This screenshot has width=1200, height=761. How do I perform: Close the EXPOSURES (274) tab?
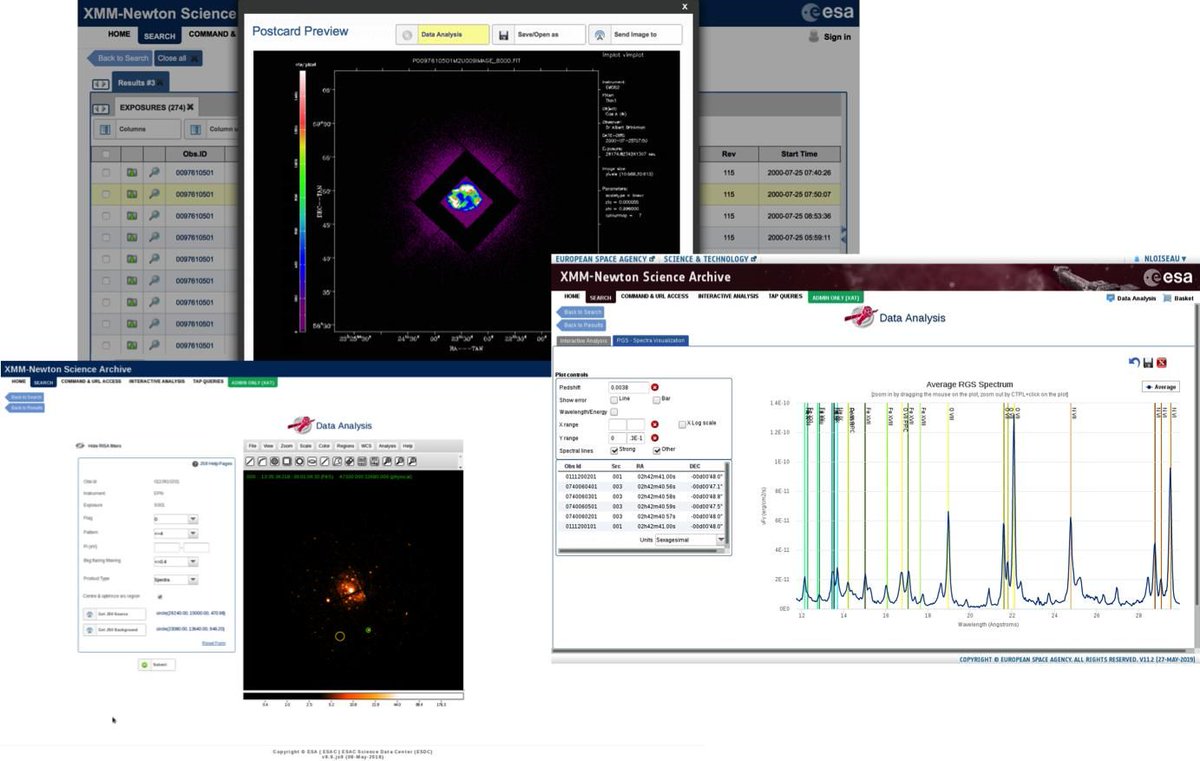point(189,107)
